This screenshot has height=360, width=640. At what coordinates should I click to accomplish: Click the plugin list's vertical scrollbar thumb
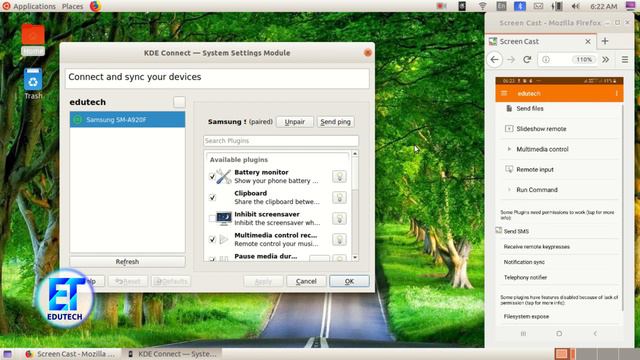[x=355, y=173]
